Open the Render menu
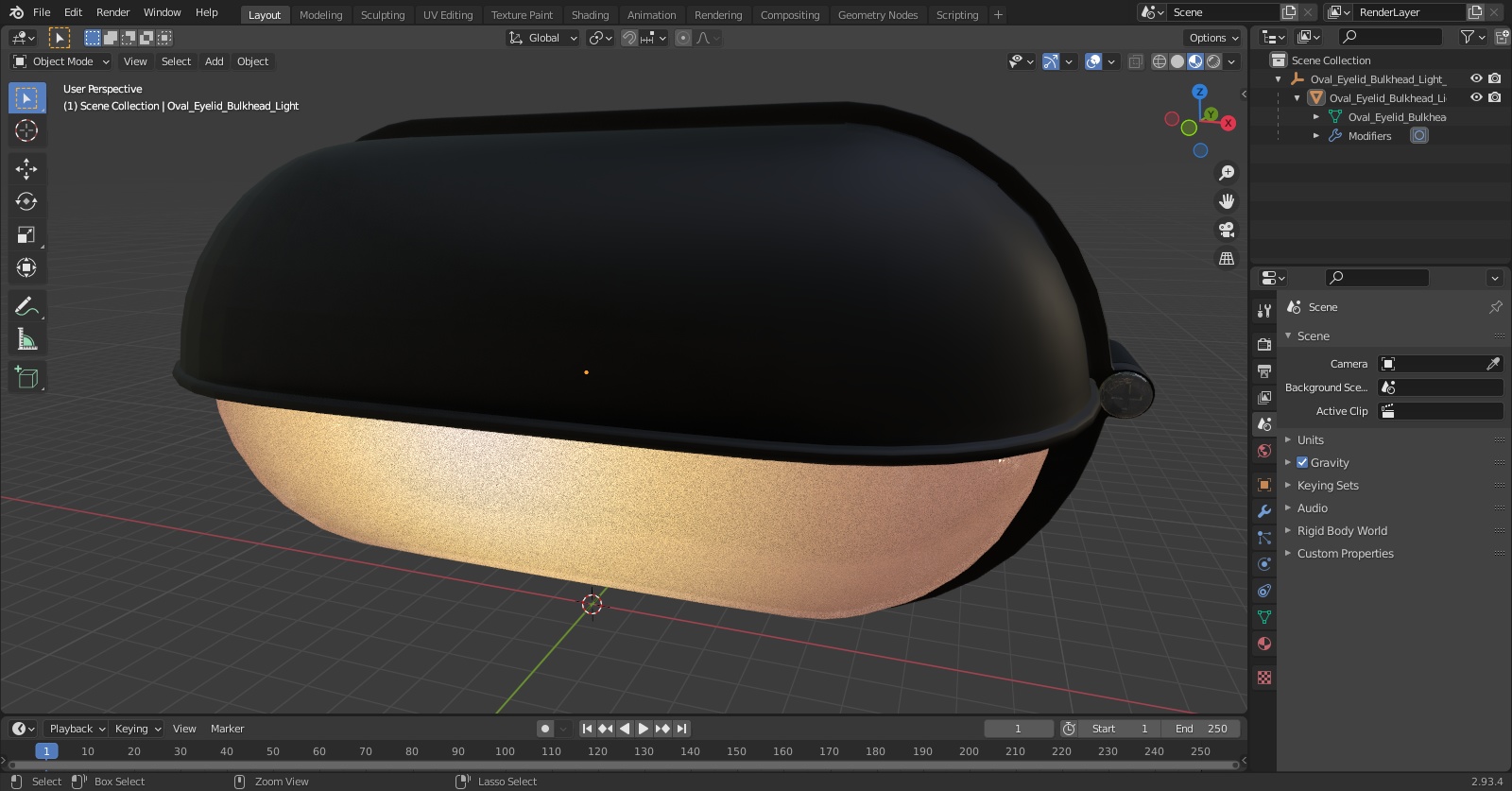 (x=112, y=12)
